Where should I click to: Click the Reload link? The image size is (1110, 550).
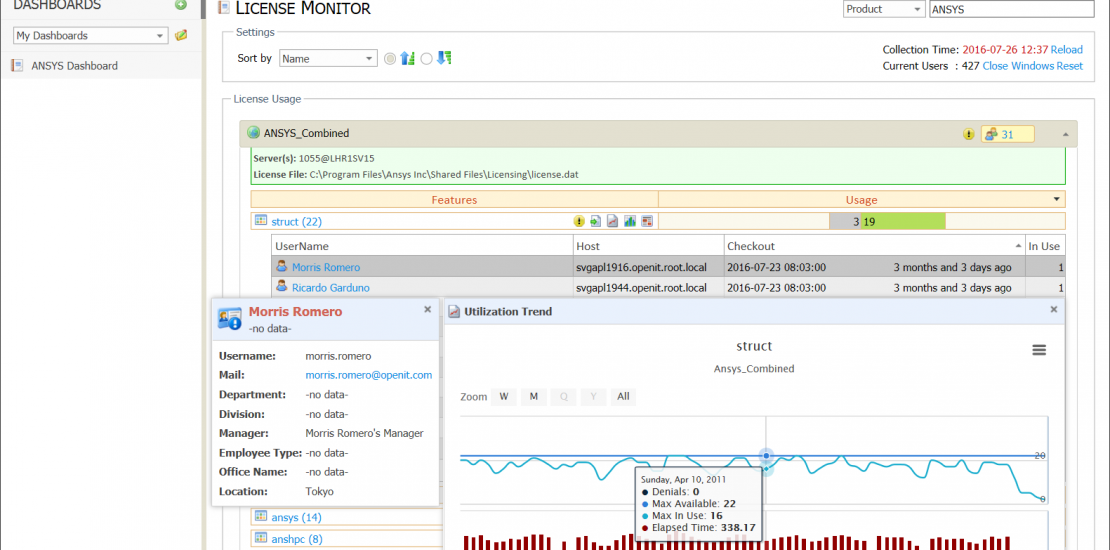click(1066, 50)
